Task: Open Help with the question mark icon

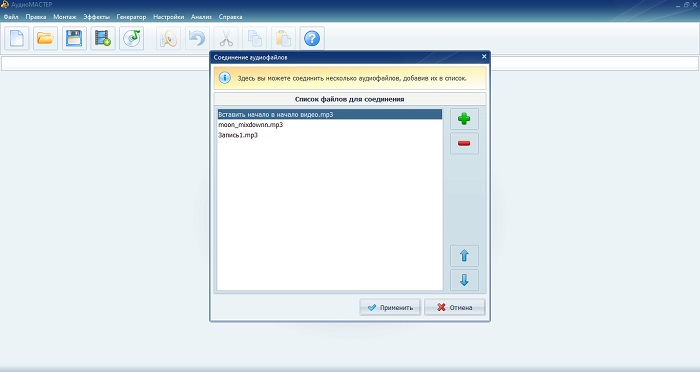Action: tap(312, 38)
